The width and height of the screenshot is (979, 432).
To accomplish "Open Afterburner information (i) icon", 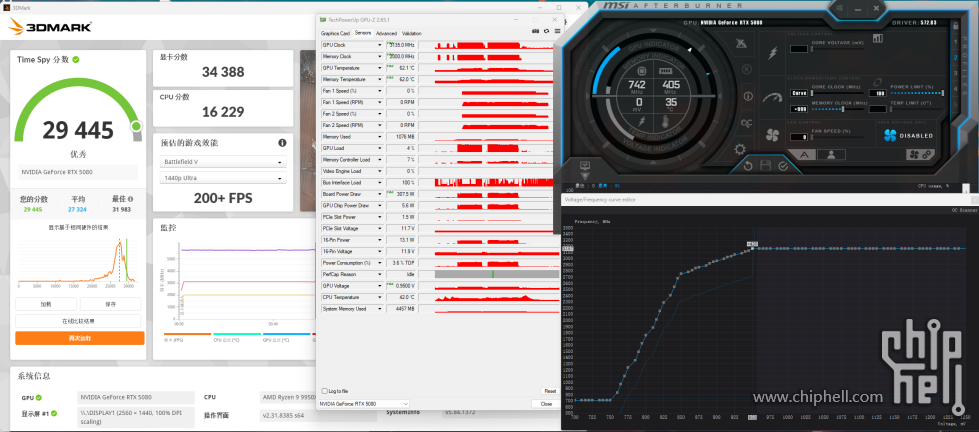I will click(748, 96).
